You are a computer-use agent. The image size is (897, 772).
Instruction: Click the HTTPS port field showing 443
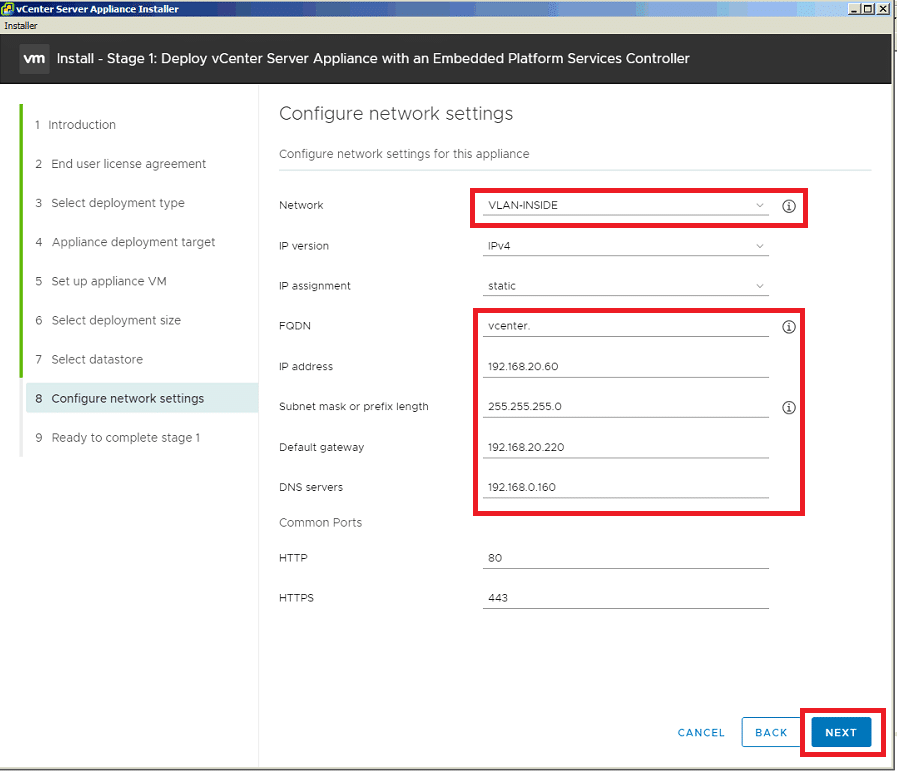point(625,598)
